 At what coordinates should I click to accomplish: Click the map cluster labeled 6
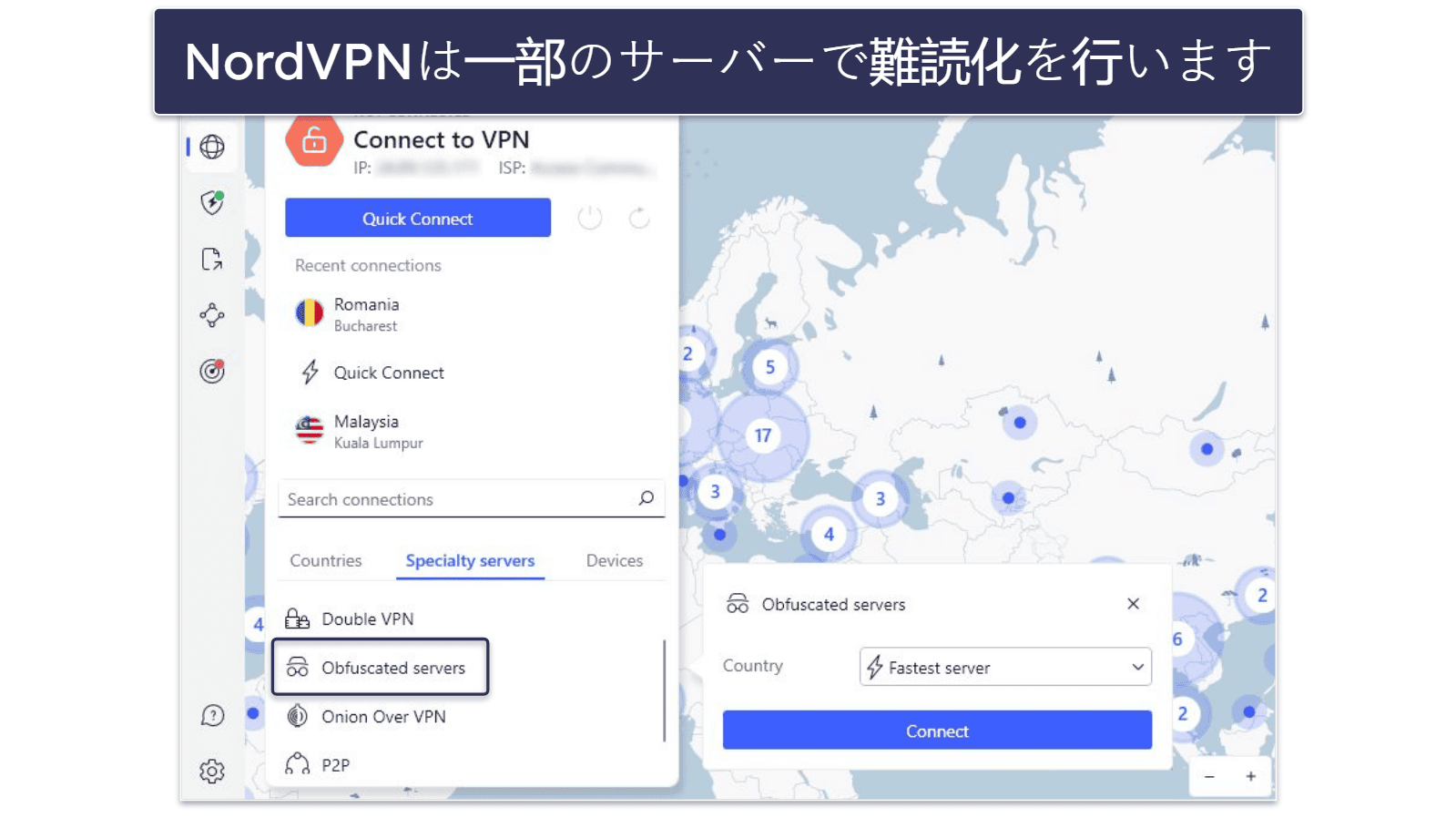(1177, 639)
